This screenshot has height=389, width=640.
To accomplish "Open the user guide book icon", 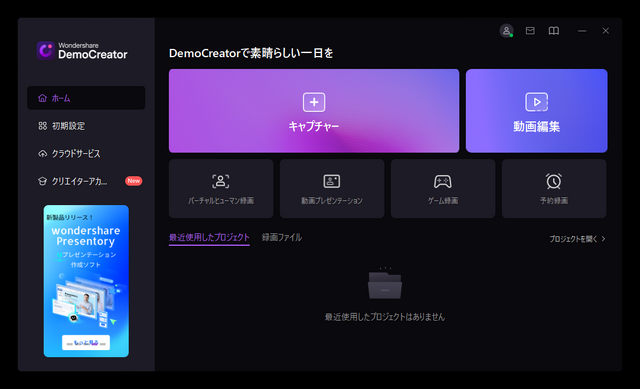I will click(553, 31).
